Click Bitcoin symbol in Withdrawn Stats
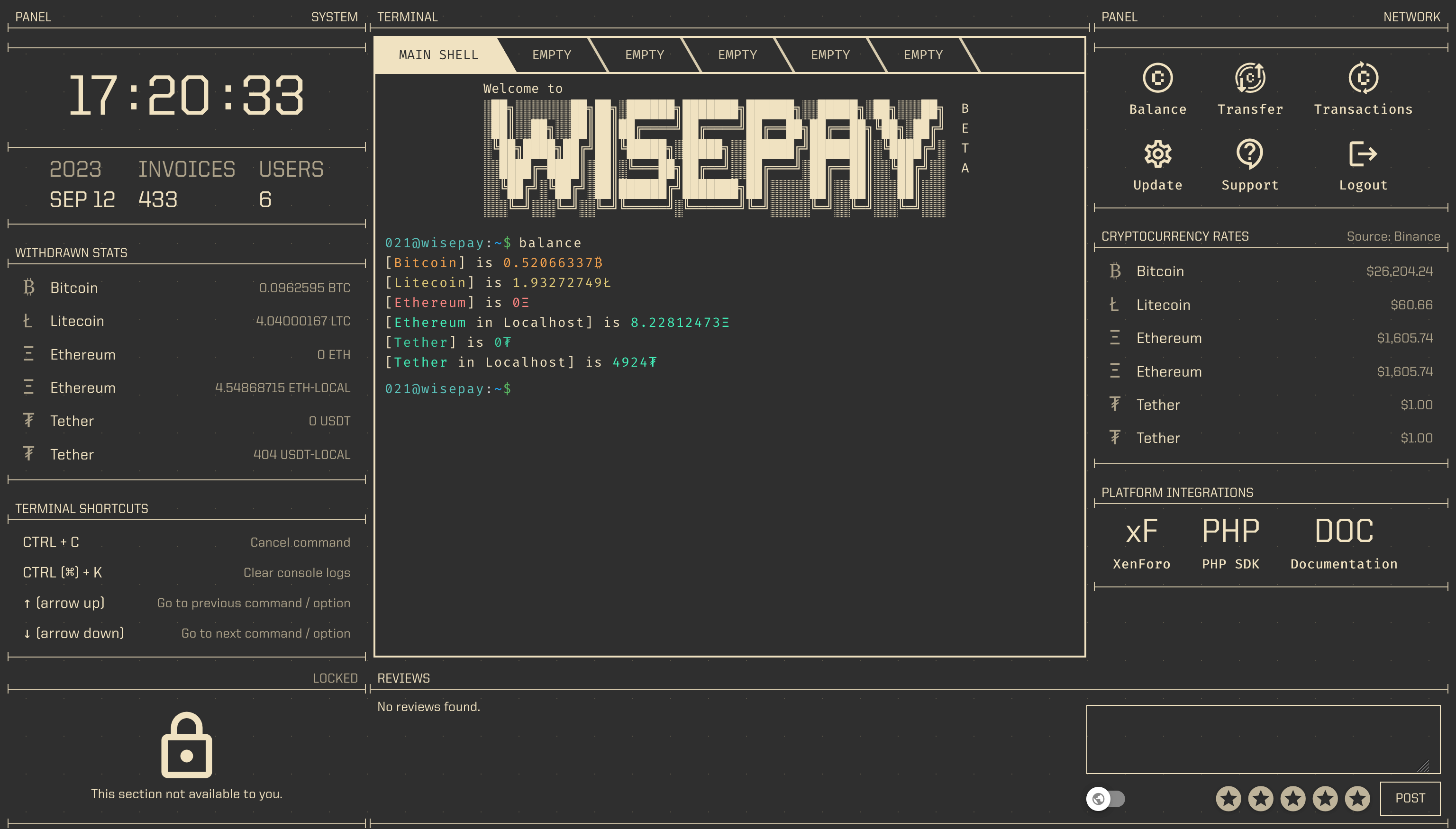Viewport: 1456px width, 829px height. (28, 287)
